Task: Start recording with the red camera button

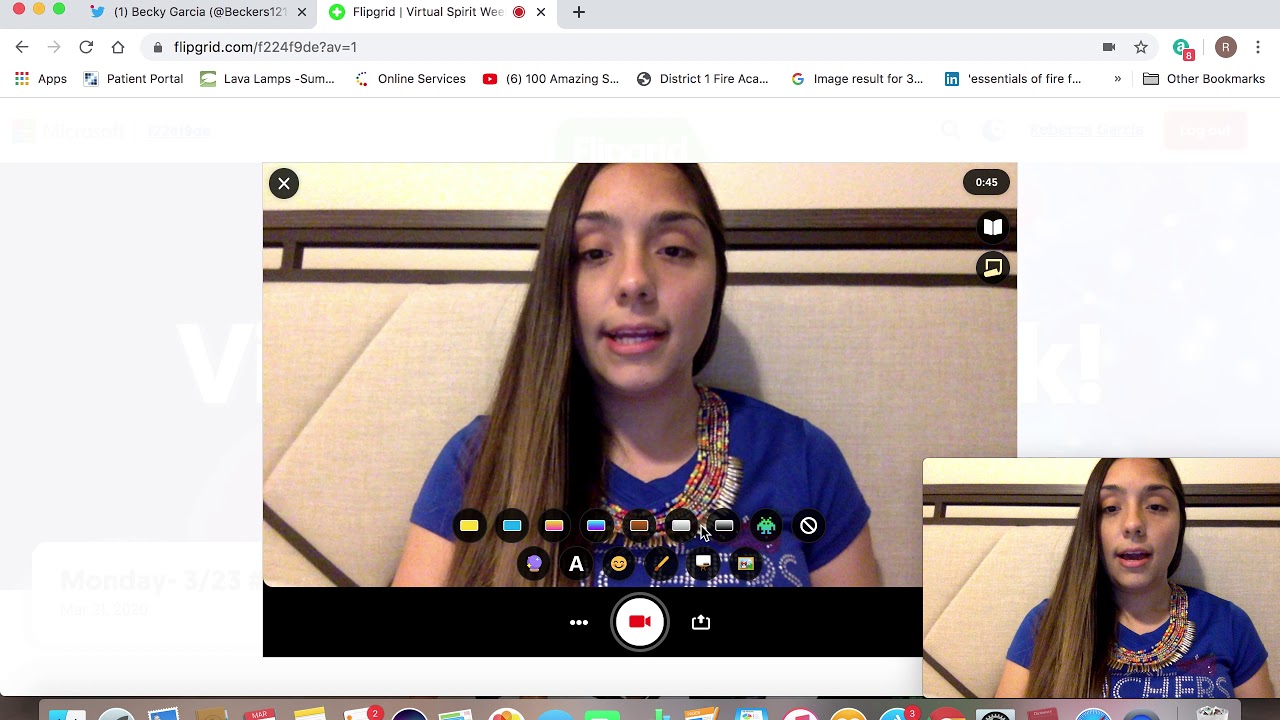Action: pyautogui.click(x=640, y=622)
